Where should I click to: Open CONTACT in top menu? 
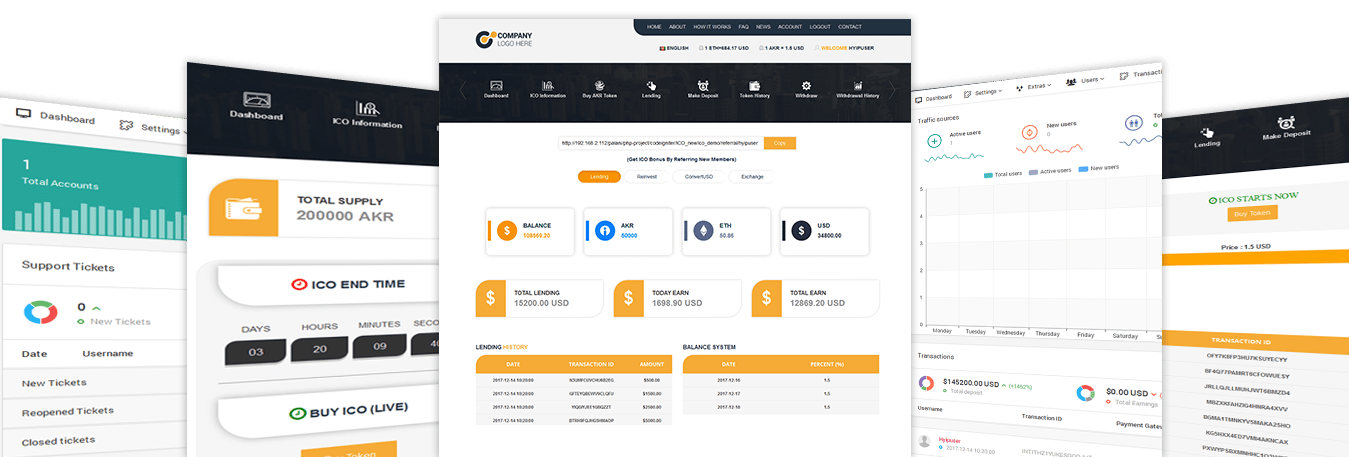(850, 27)
